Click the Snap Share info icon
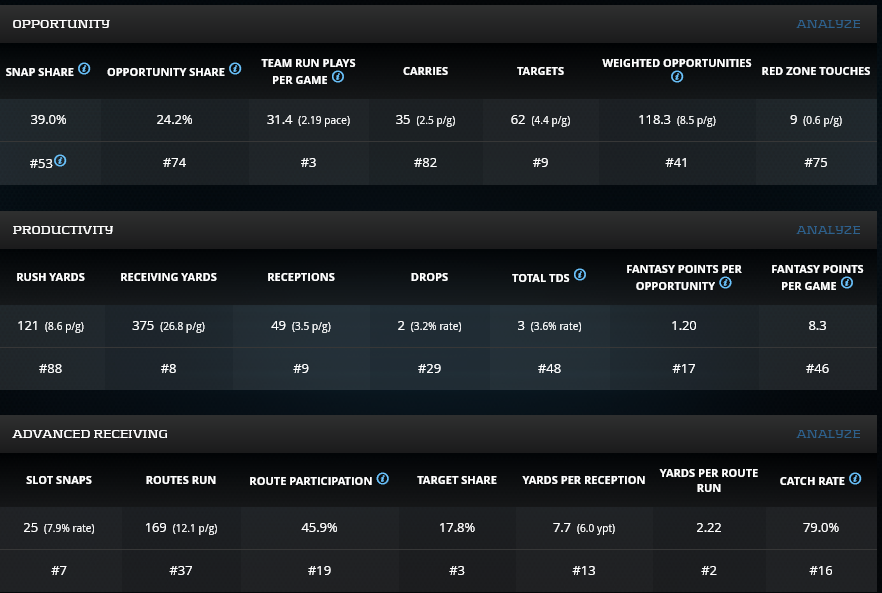 (84, 70)
